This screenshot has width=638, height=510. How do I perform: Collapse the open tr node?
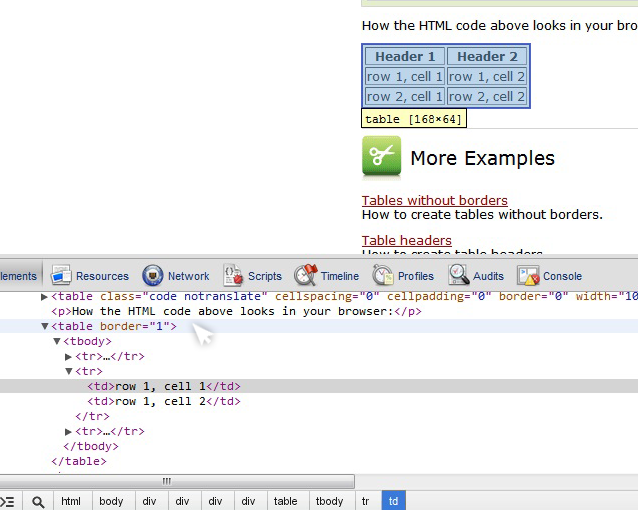[x=69, y=371]
